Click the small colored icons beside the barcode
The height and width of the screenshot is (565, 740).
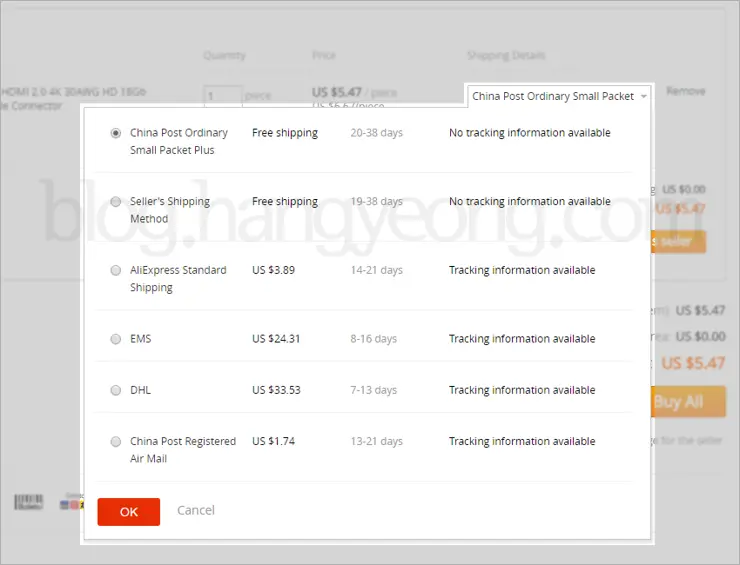70,503
